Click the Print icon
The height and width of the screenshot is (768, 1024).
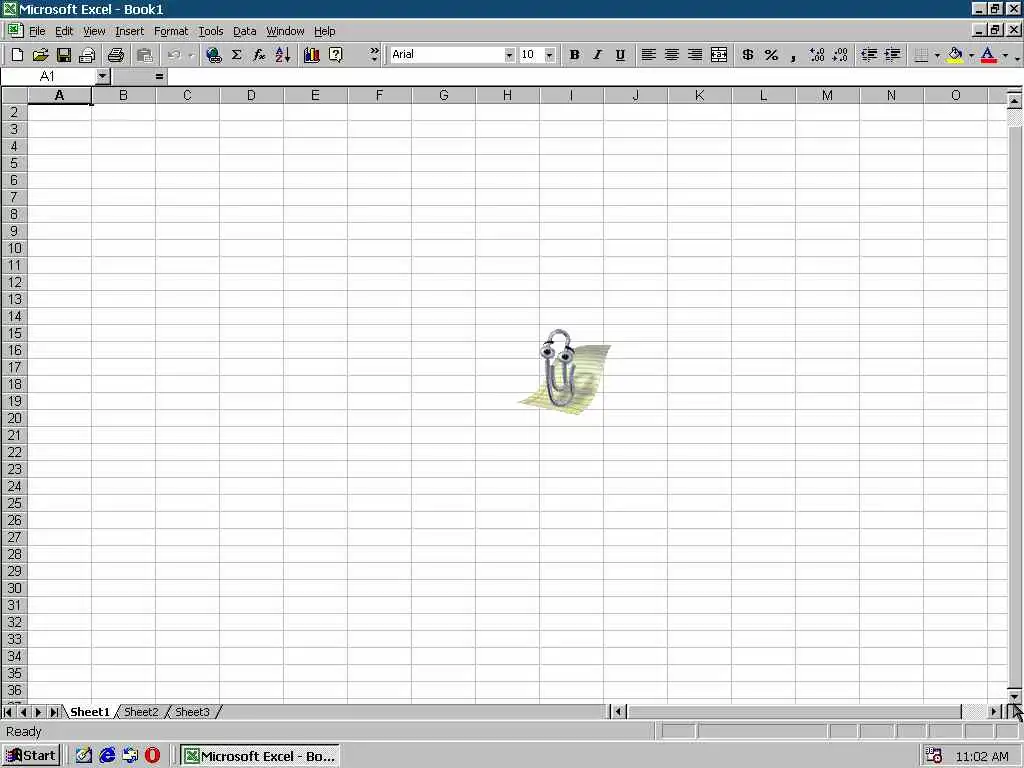(116, 55)
